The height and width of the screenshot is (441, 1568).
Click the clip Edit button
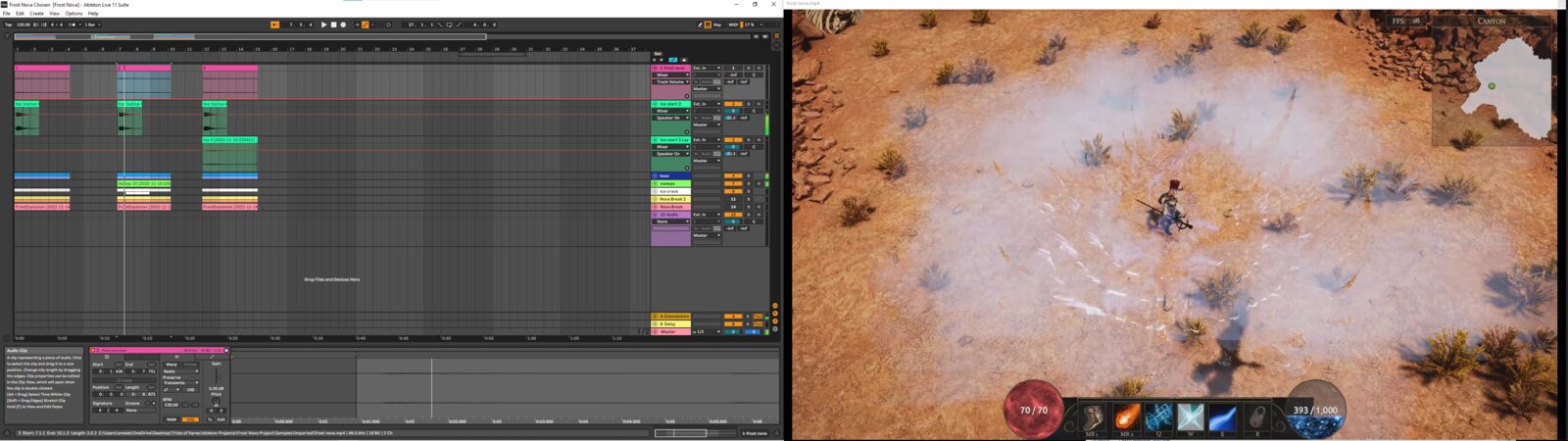point(221,419)
